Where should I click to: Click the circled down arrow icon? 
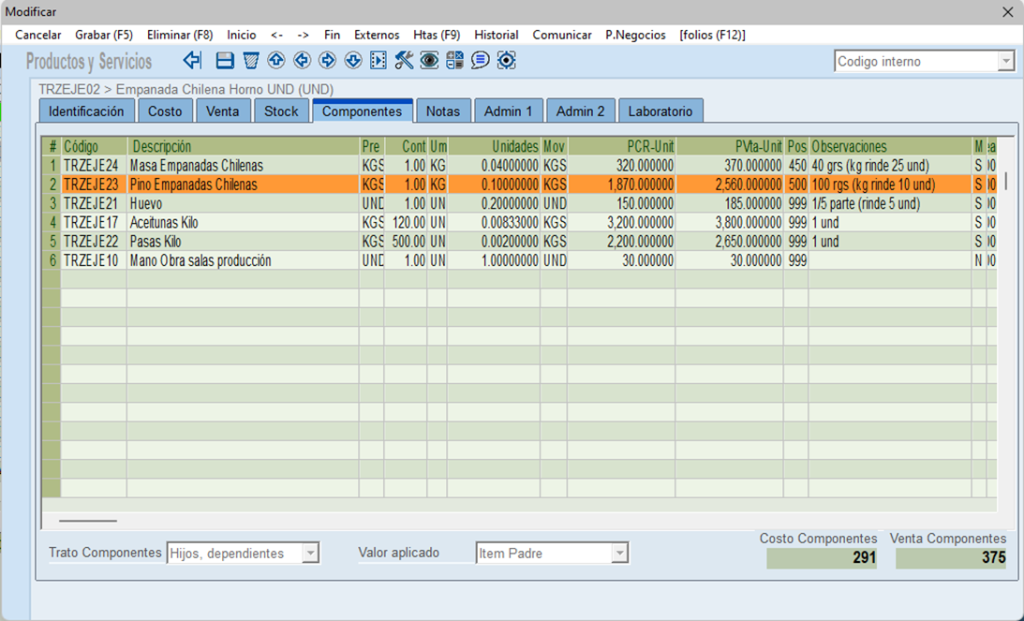pyautogui.click(x=353, y=61)
